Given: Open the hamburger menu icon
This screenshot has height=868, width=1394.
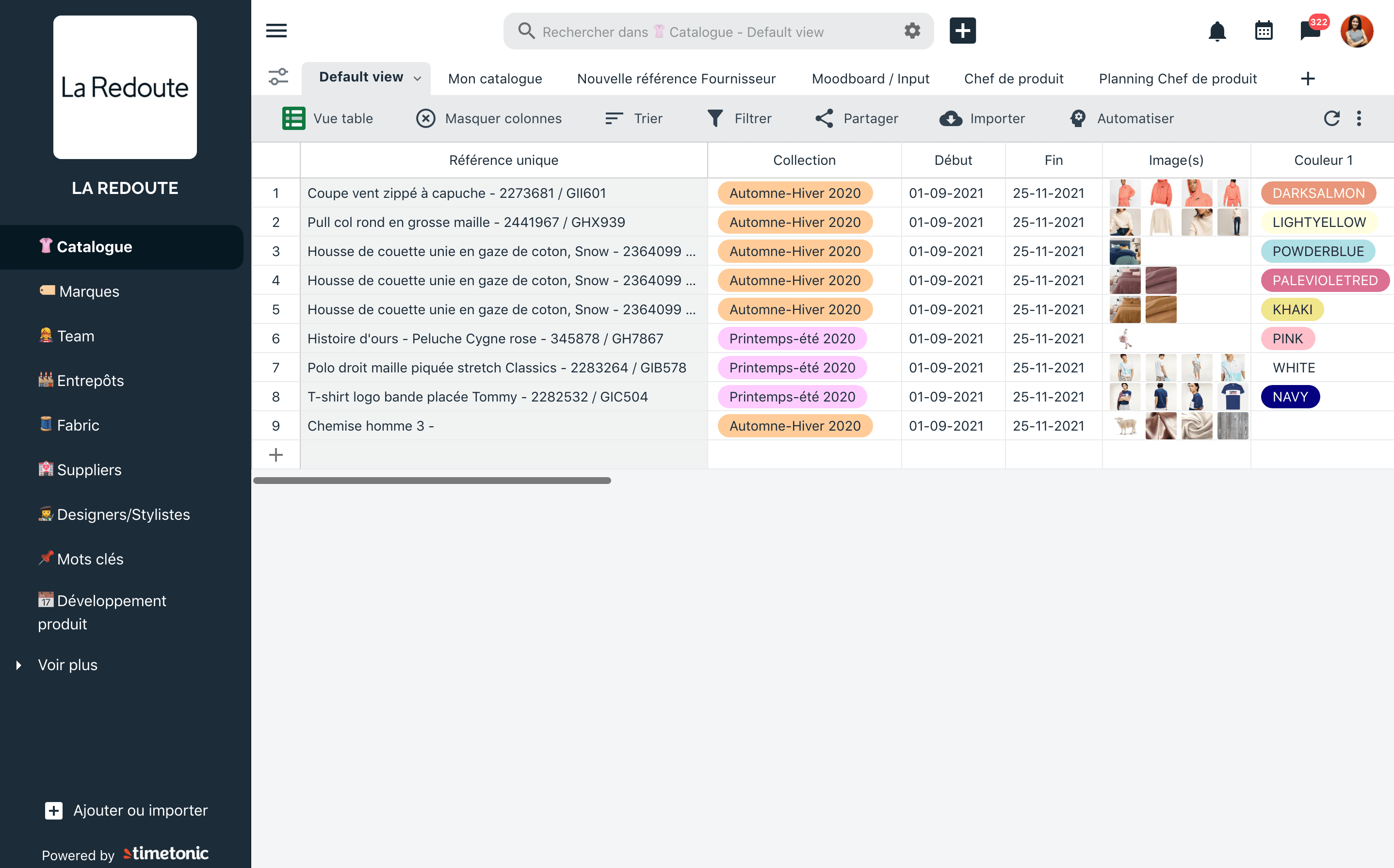Looking at the screenshot, I should point(276,31).
